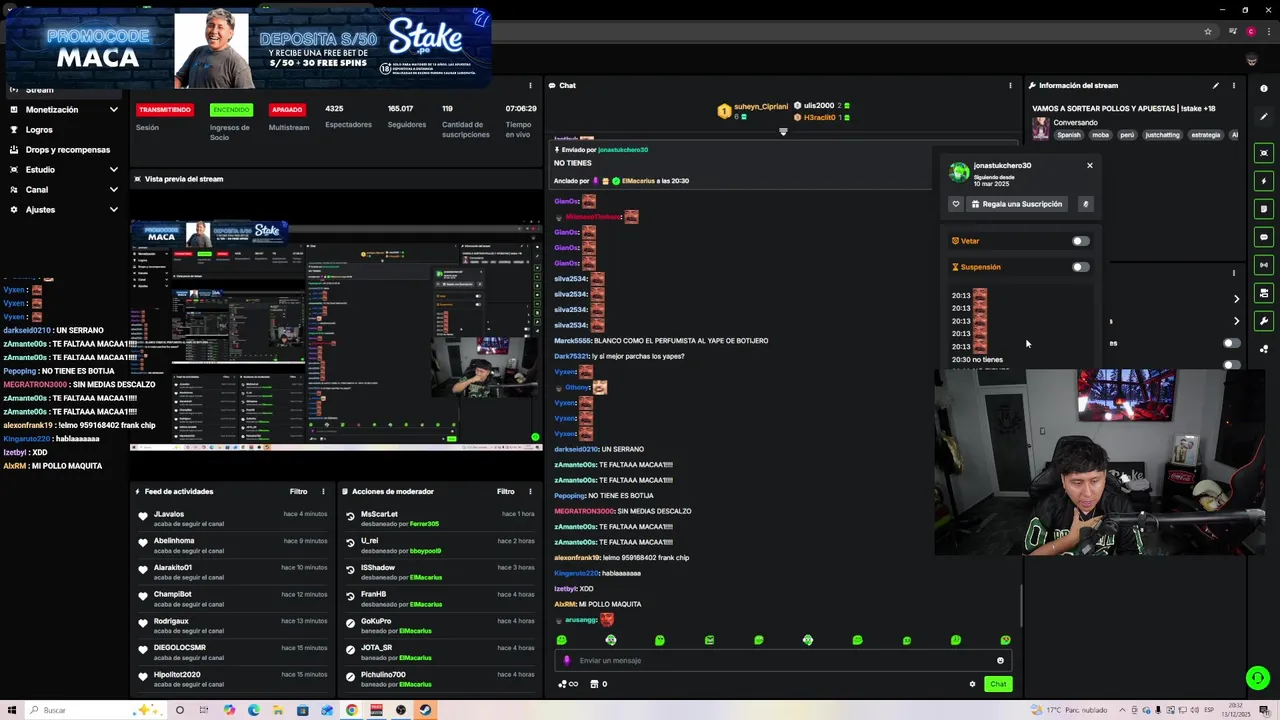Edit stream info with the pencil icon

(1216, 86)
